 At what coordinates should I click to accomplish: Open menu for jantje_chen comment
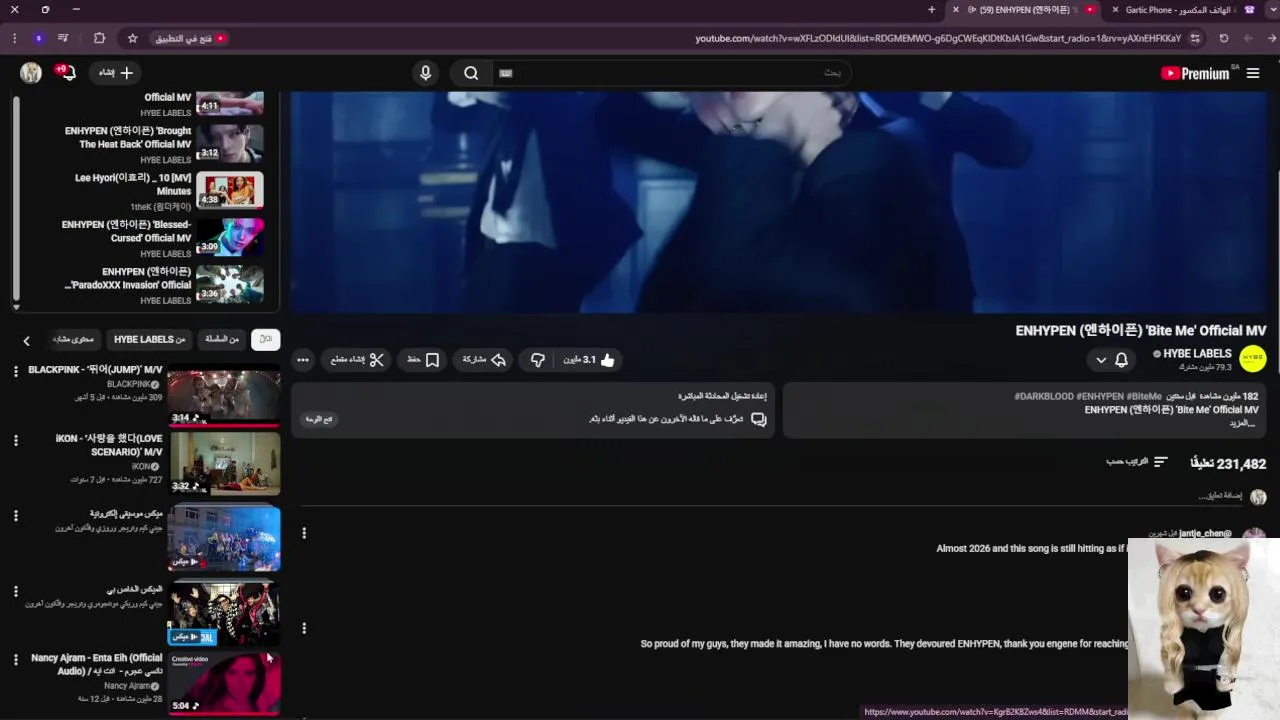pos(304,533)
